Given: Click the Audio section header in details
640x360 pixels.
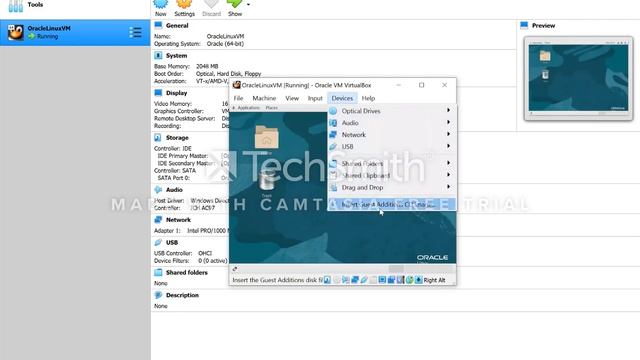Looking at the screenshot, I should [174, 190].
